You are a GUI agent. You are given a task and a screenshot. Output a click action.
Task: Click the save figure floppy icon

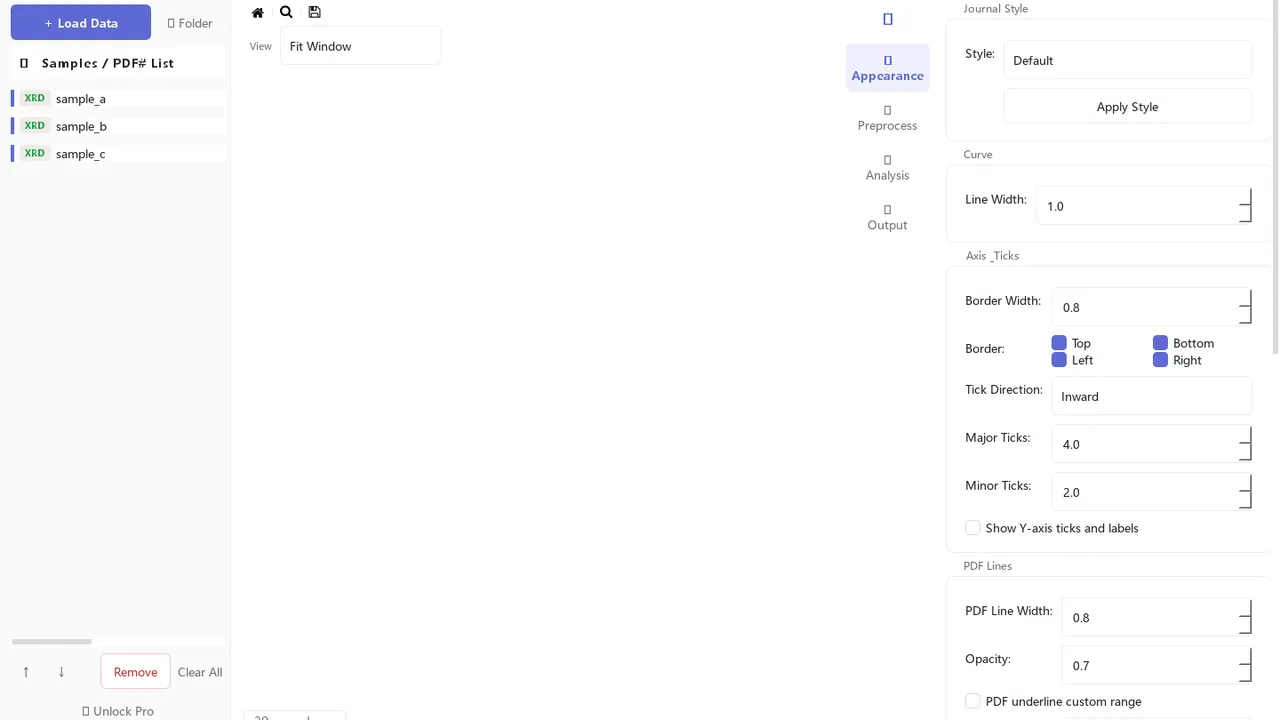(x=314, y=12)
